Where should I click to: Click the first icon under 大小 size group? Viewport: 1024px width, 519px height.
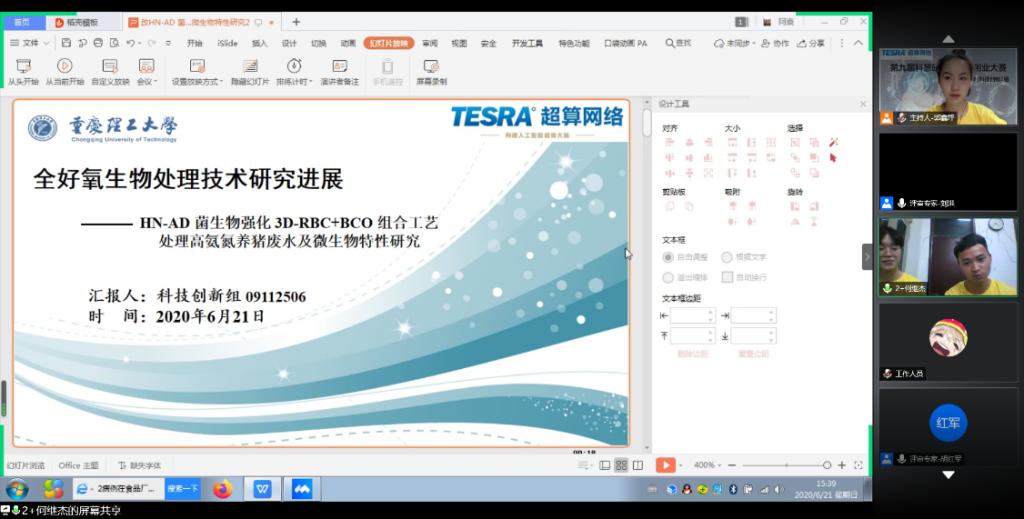pyautogui.click(x=732, y=142)
